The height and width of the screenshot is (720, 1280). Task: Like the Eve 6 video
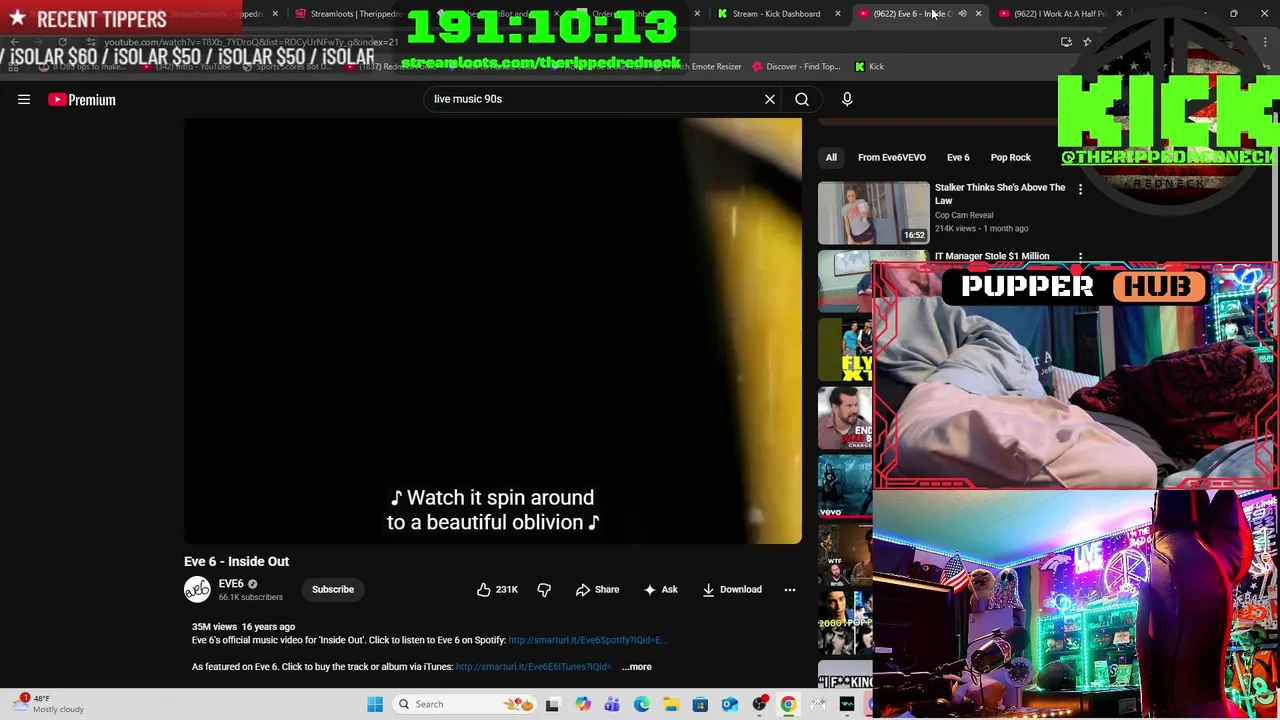point(496,590)
